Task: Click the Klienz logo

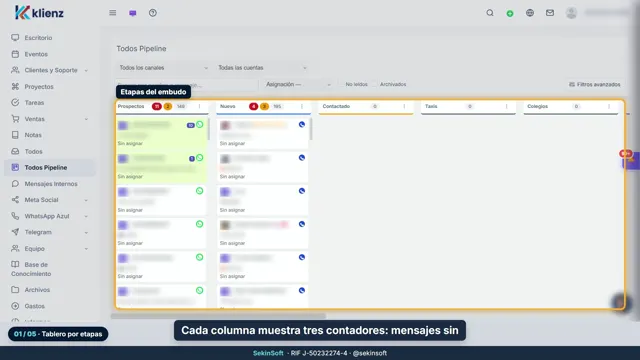Action: tap(39, 13)
